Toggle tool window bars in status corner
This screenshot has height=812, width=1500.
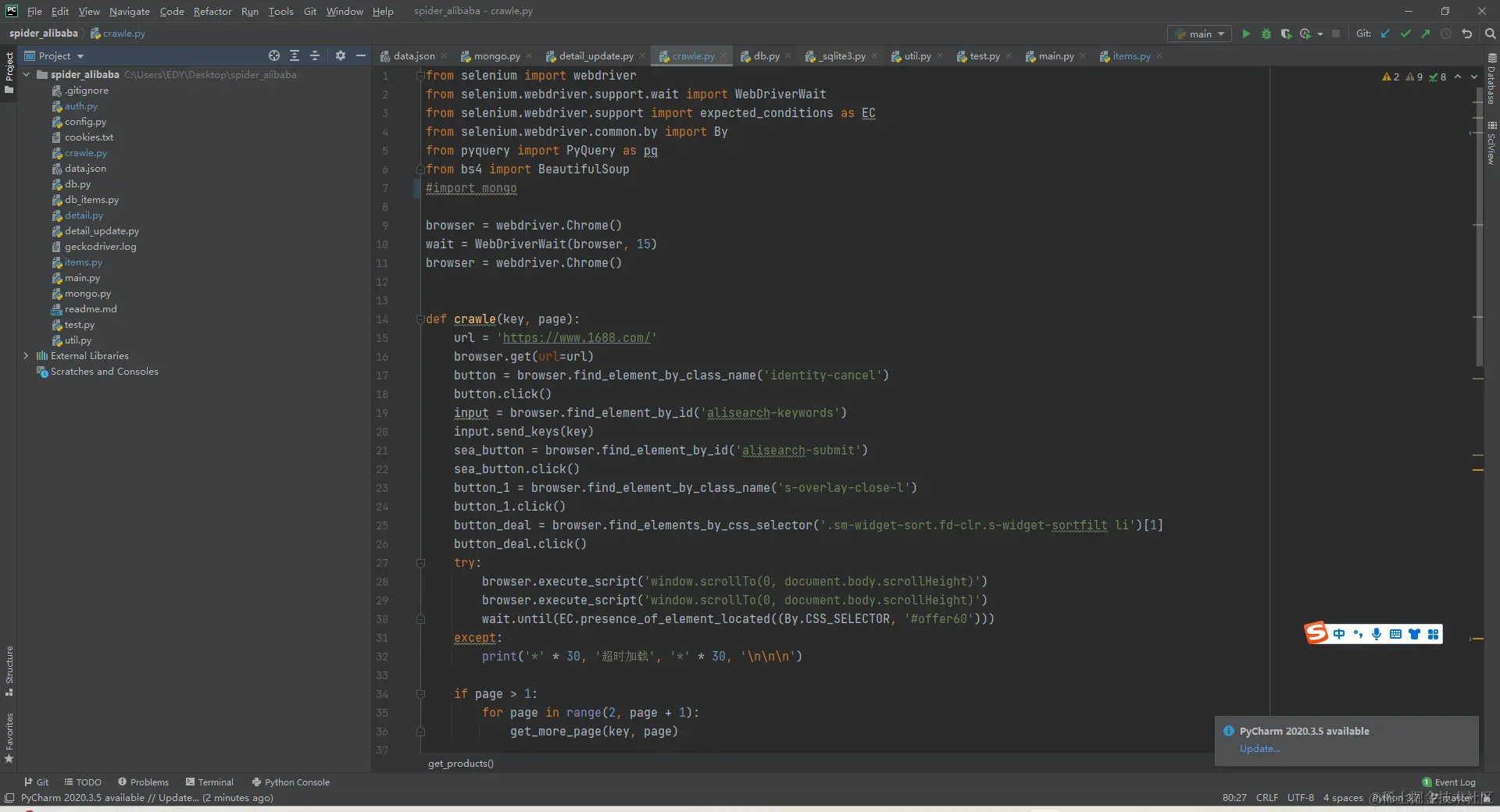pyautogui.click(x=9, y=797)
